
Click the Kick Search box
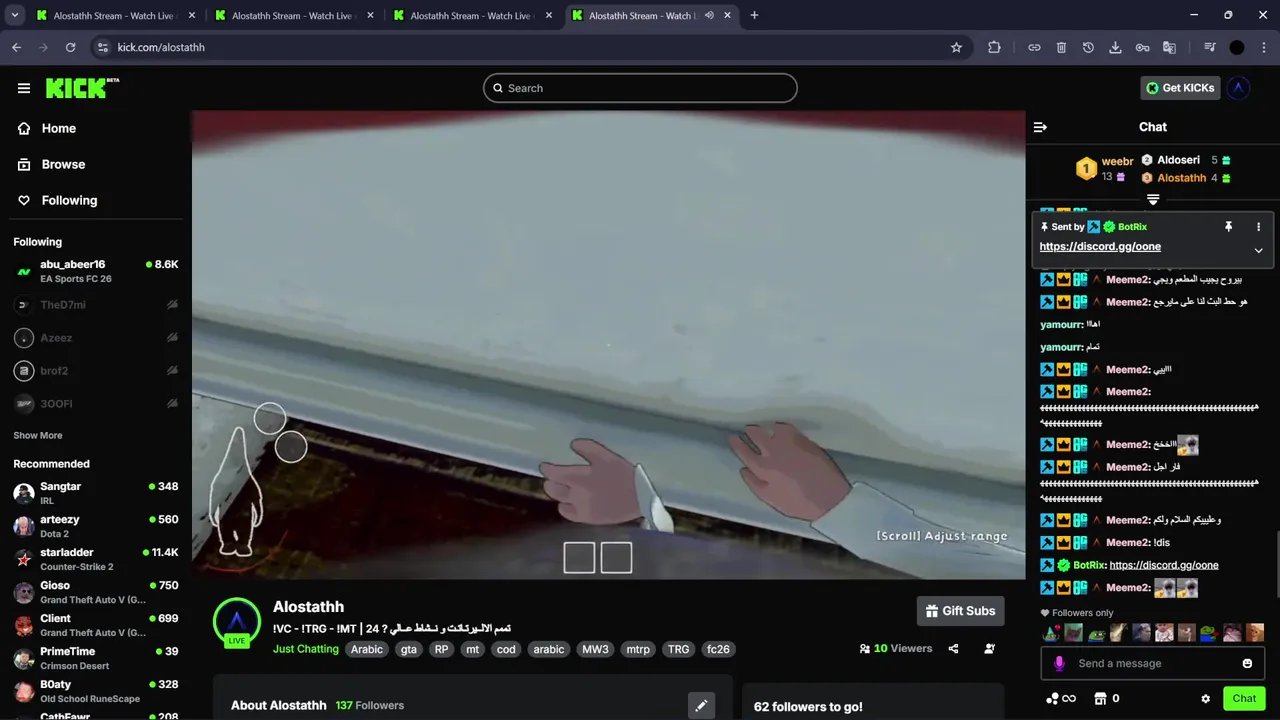click(x=640, y=88)
